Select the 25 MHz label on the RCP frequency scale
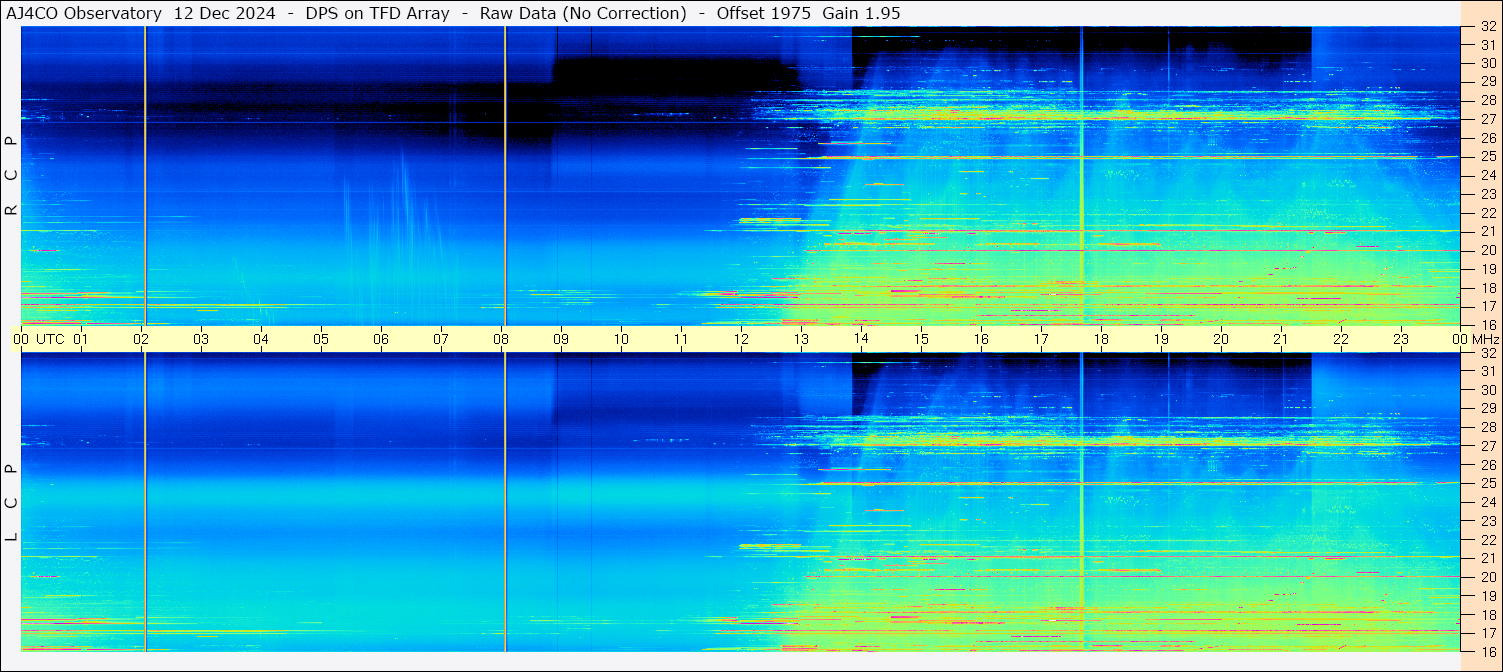This screenshot has width=1503, height=672. coord(1488,156)
